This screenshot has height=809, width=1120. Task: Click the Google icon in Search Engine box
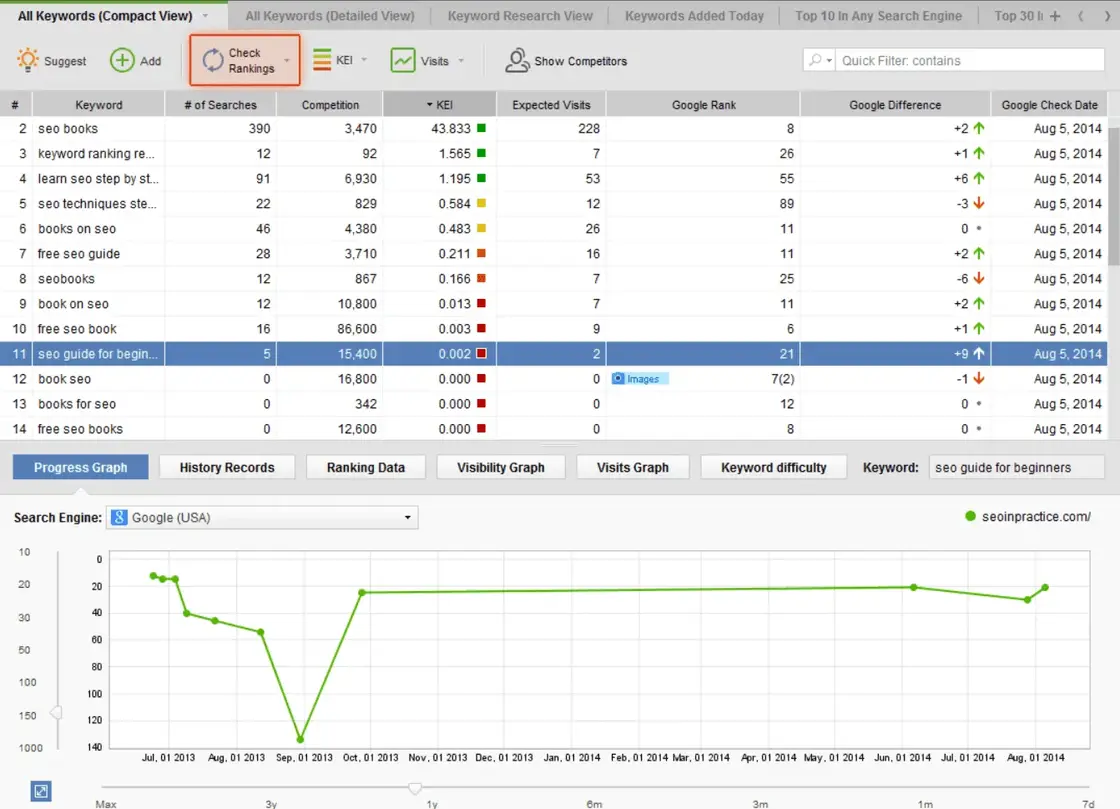pos(119,518)
